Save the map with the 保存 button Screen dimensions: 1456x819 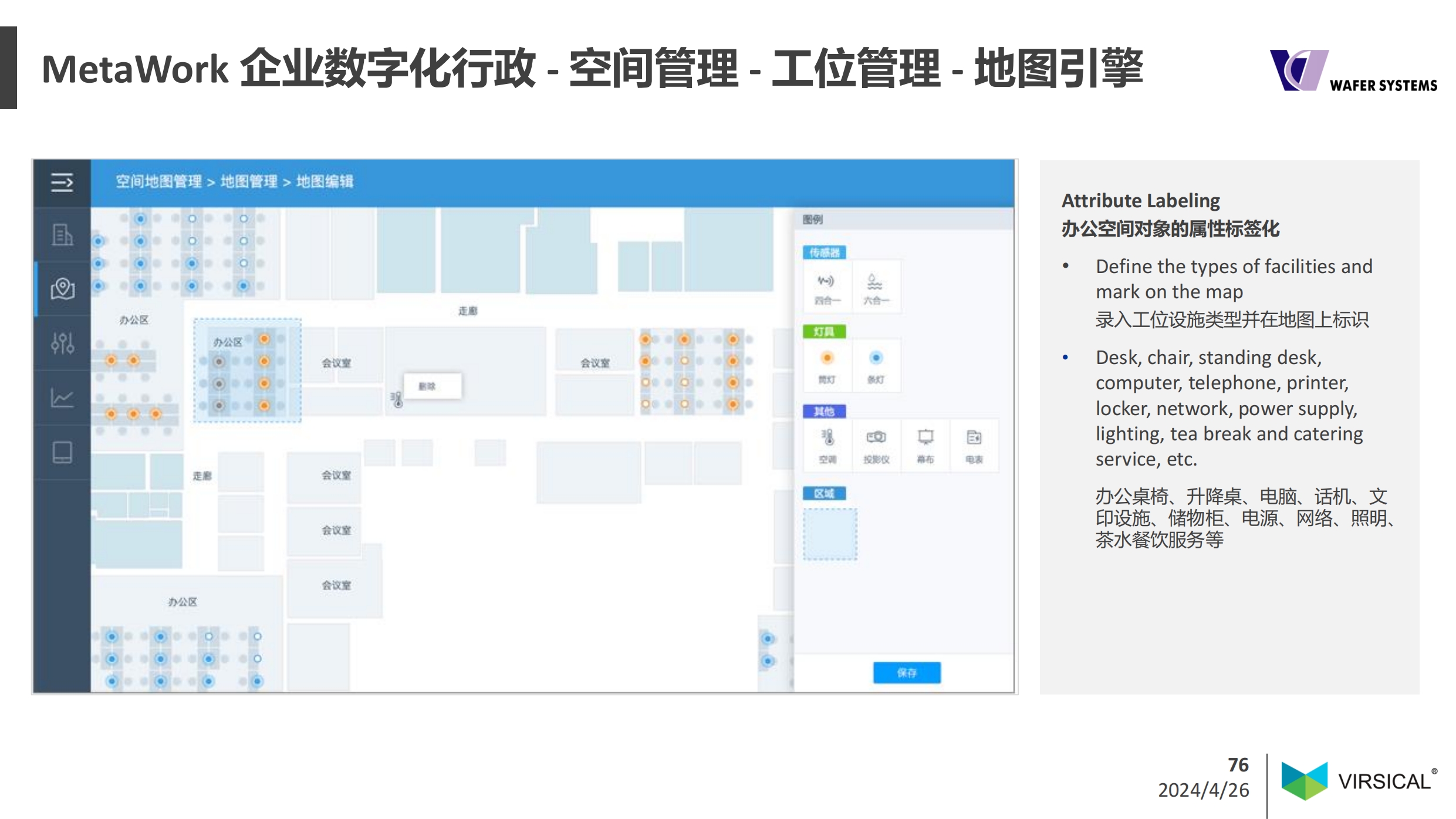point(907,673)
